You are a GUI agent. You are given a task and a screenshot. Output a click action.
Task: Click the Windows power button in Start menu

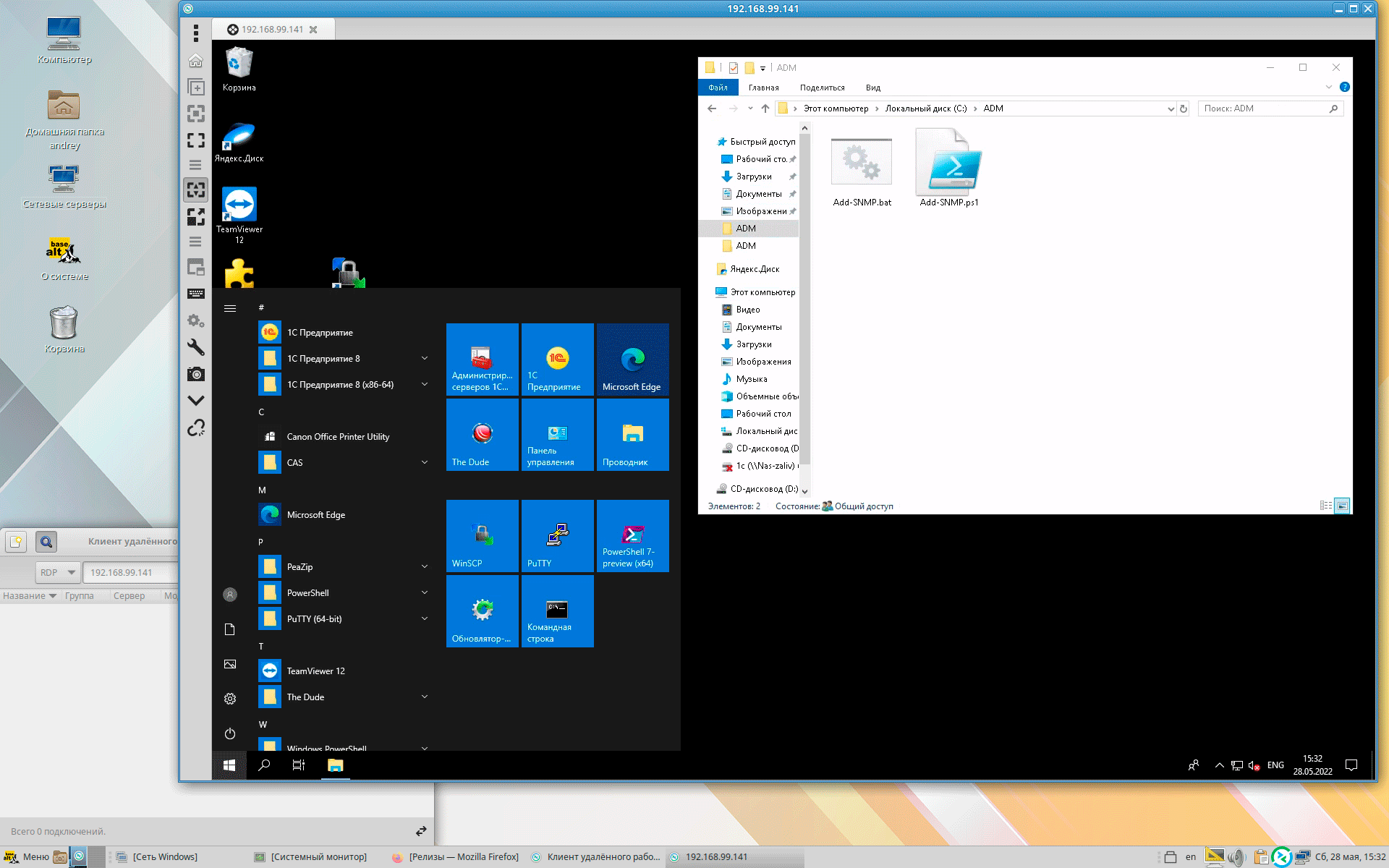pos(230,733)
